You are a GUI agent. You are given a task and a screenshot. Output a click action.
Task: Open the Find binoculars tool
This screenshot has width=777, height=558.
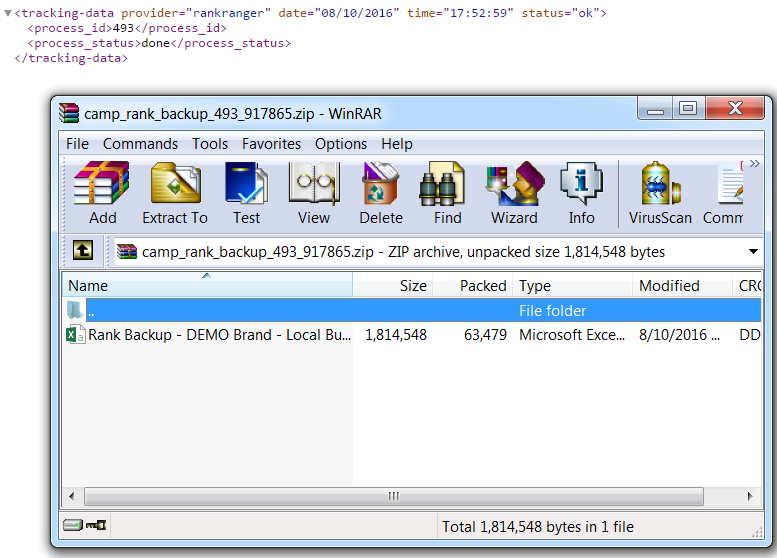coord(447,194)
